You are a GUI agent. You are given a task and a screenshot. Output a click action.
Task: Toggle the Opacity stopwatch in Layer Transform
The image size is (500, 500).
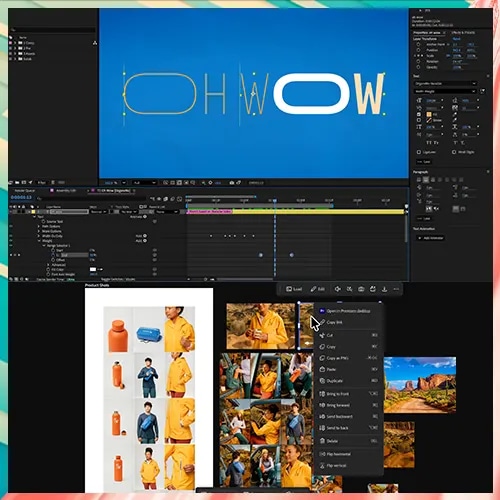tap(418, 67)
